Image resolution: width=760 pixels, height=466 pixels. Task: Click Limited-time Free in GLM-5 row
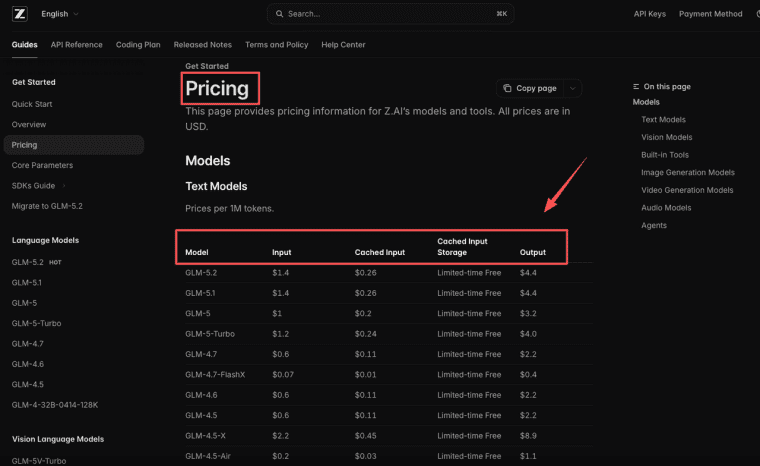[x=469, y=314]
